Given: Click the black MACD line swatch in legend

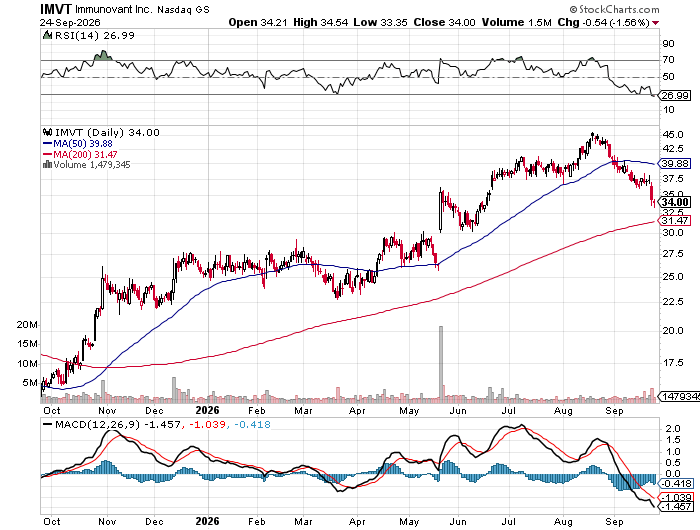Looking at the screenshot, I should [x=47, y=425].
